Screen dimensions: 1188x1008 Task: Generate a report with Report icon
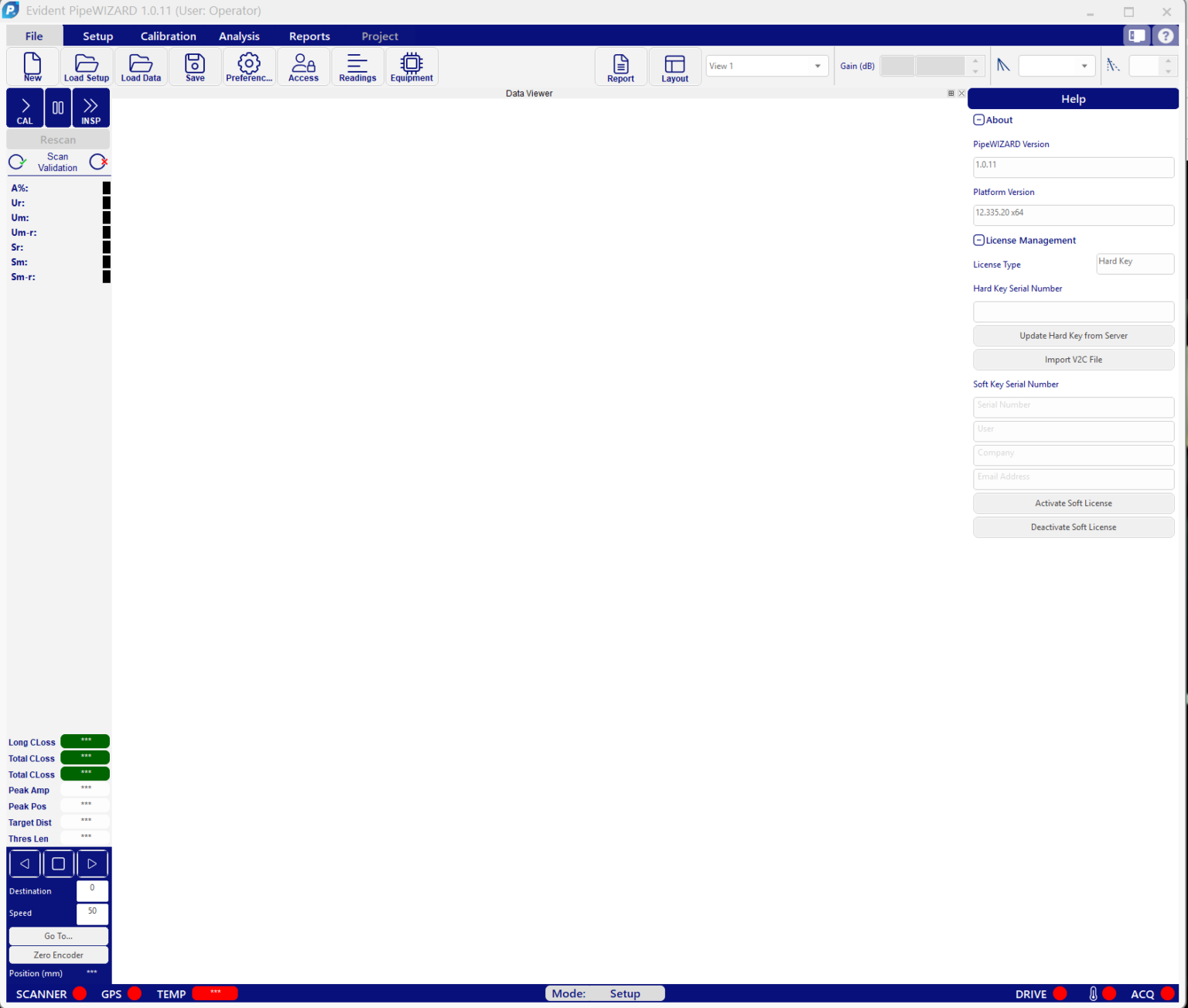click(x=621, y=67)
